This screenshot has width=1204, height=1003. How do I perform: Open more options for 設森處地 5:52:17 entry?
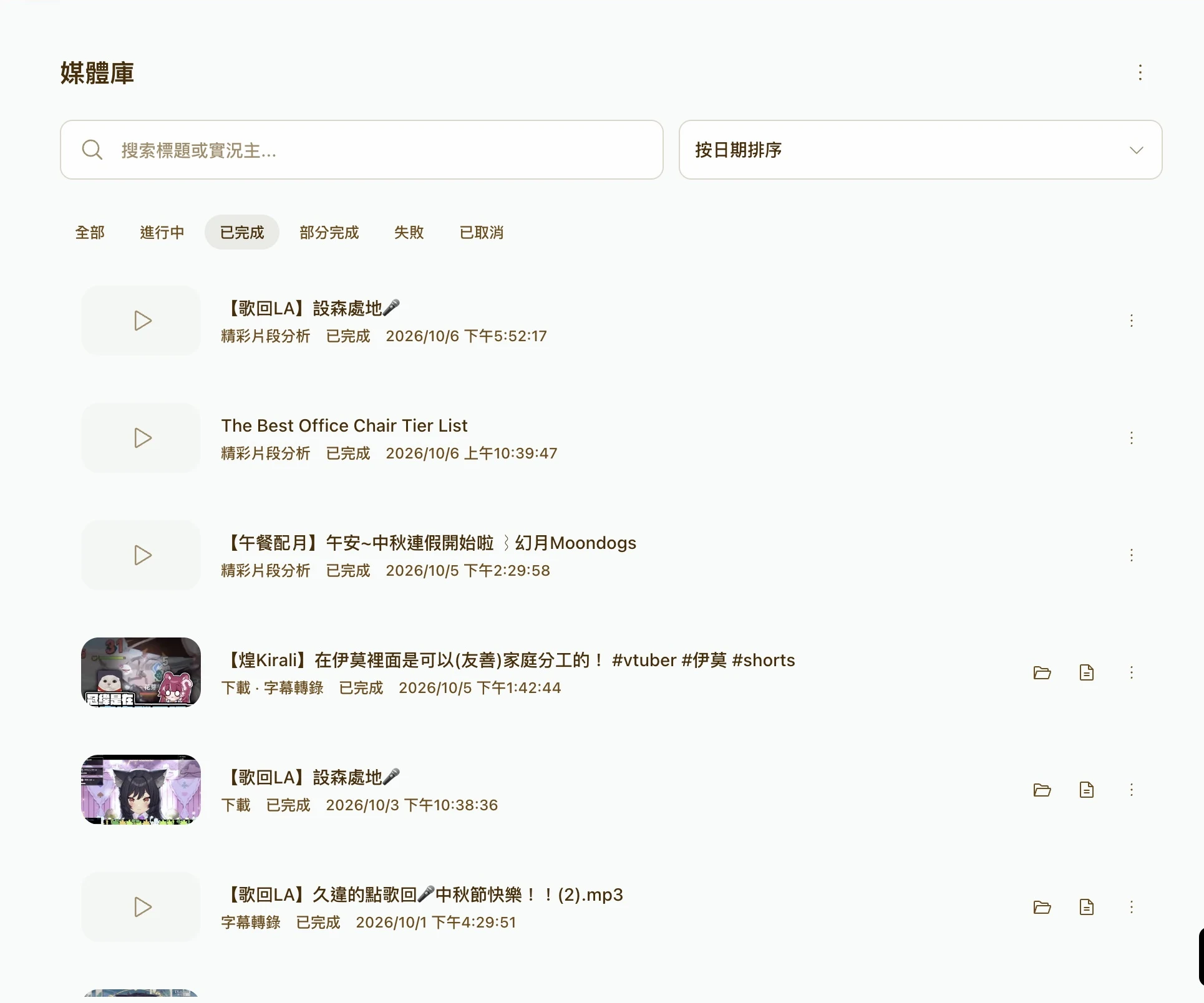tap(1131, 321)
